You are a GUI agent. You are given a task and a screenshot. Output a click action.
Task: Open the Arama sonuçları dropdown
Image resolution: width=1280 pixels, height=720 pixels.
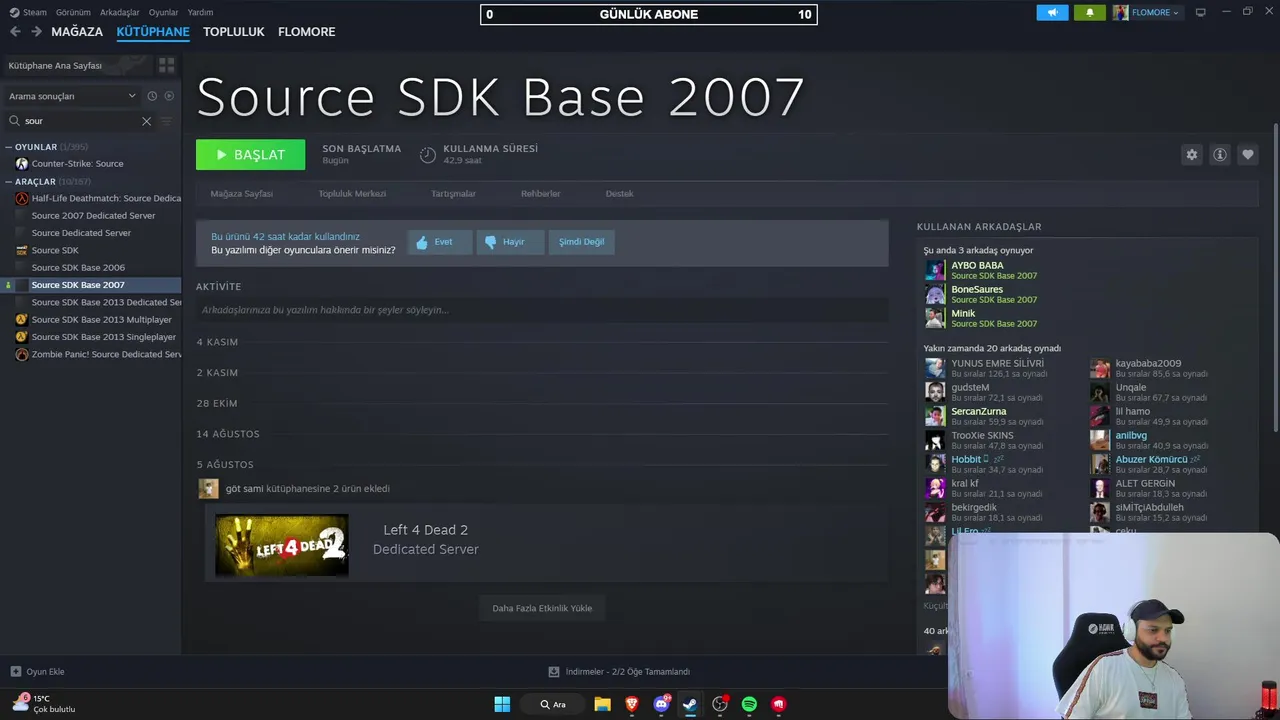tap(72, 96)
